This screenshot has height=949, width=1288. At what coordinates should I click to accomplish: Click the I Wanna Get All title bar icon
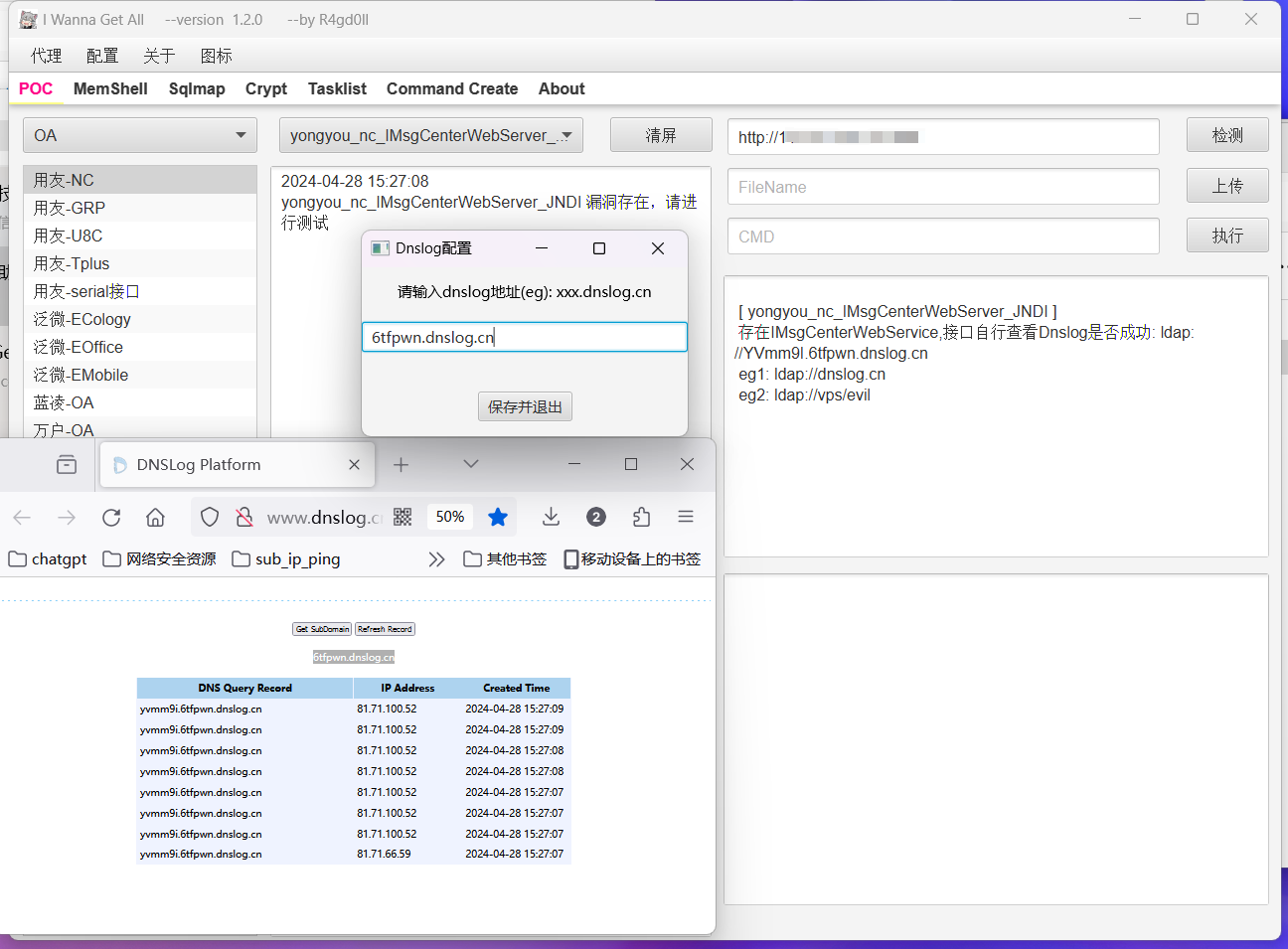(x=28, y=19)
